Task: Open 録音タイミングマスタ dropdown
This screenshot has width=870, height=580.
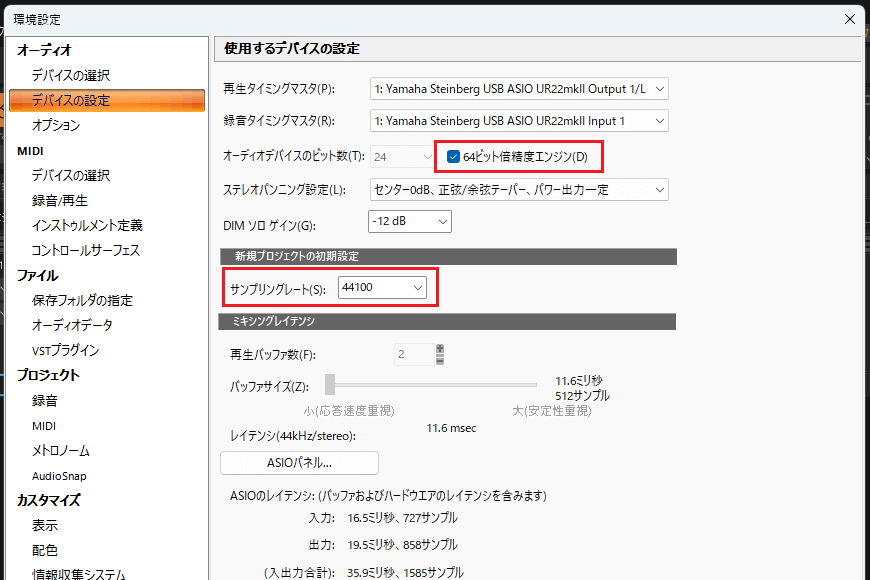Action: (519, 121)
